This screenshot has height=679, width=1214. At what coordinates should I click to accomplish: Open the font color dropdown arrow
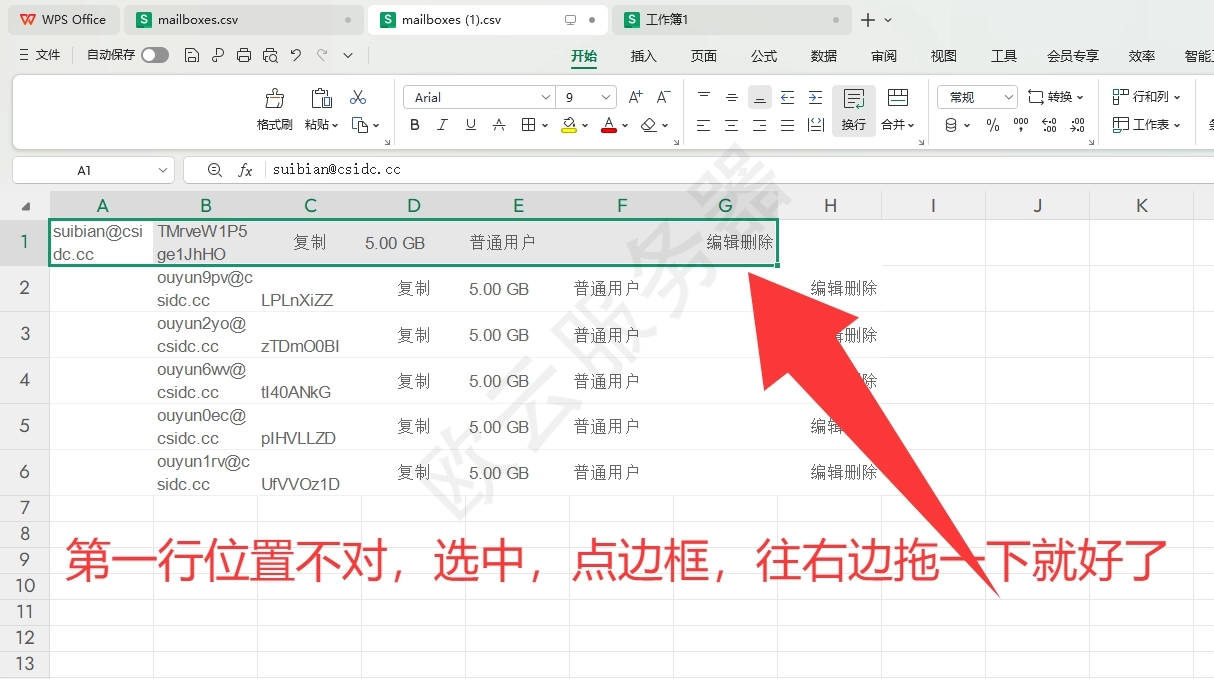(625, 125)
